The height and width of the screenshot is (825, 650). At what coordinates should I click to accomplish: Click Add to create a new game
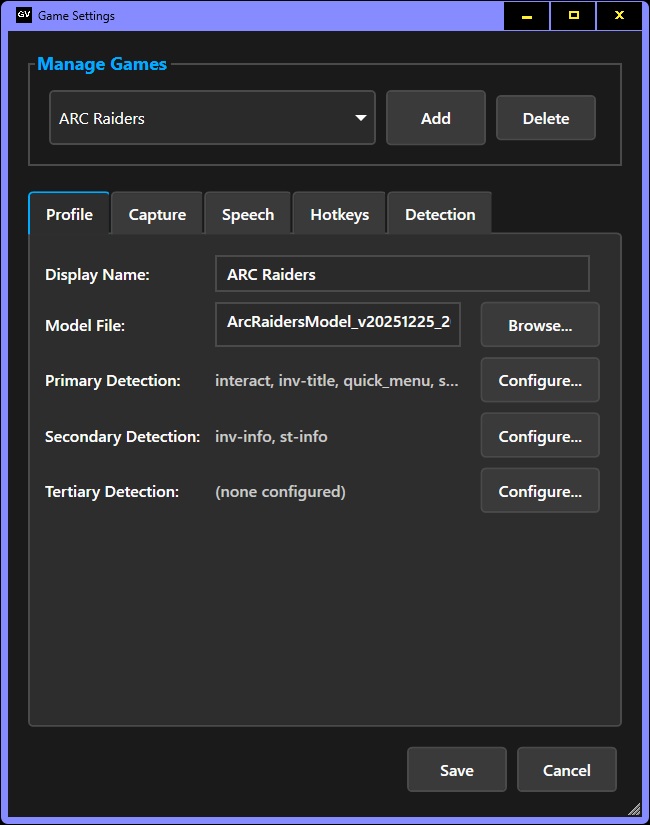coord(435,117)
